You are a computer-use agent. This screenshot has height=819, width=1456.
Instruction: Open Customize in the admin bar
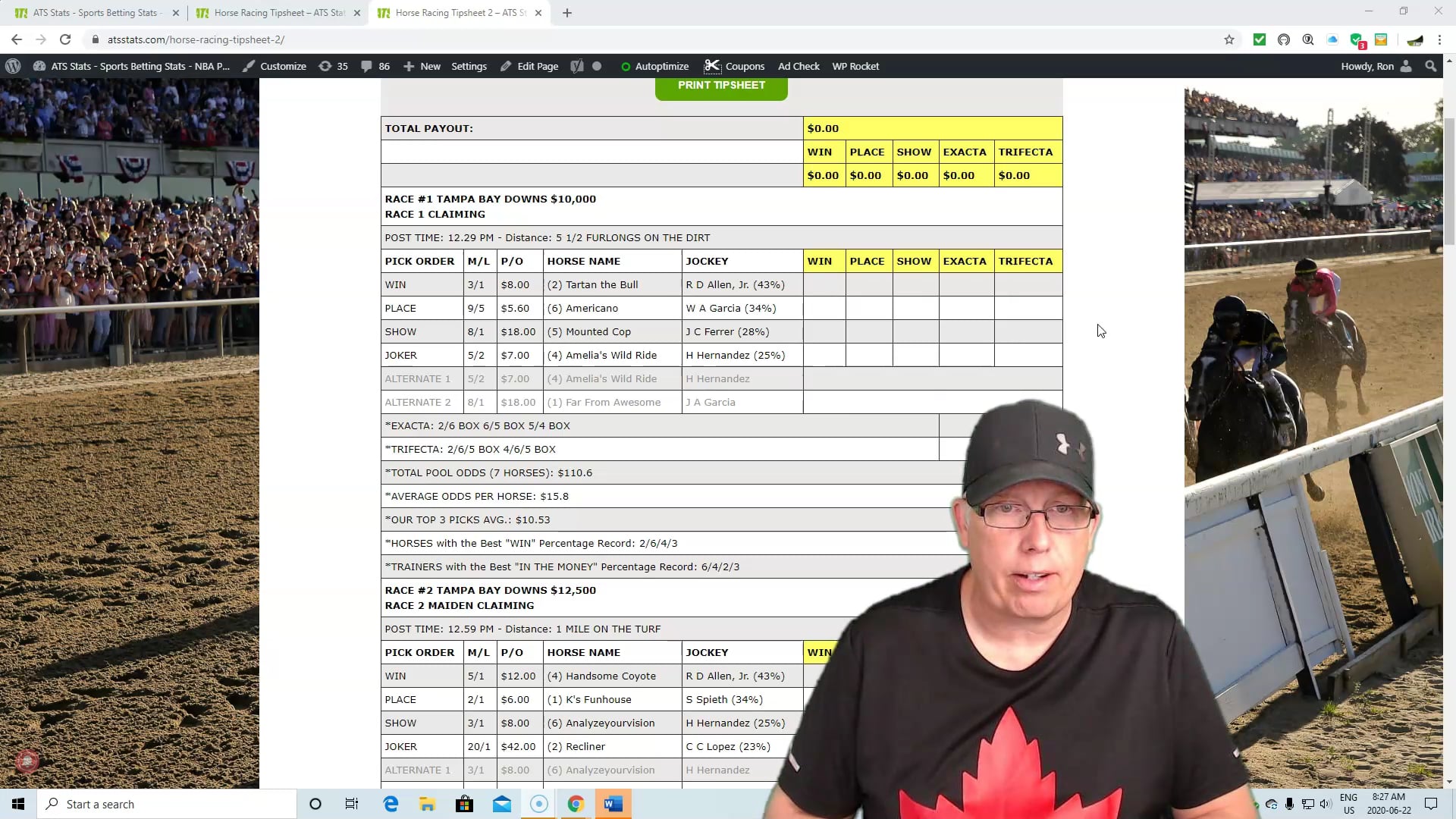pos(275,66)
